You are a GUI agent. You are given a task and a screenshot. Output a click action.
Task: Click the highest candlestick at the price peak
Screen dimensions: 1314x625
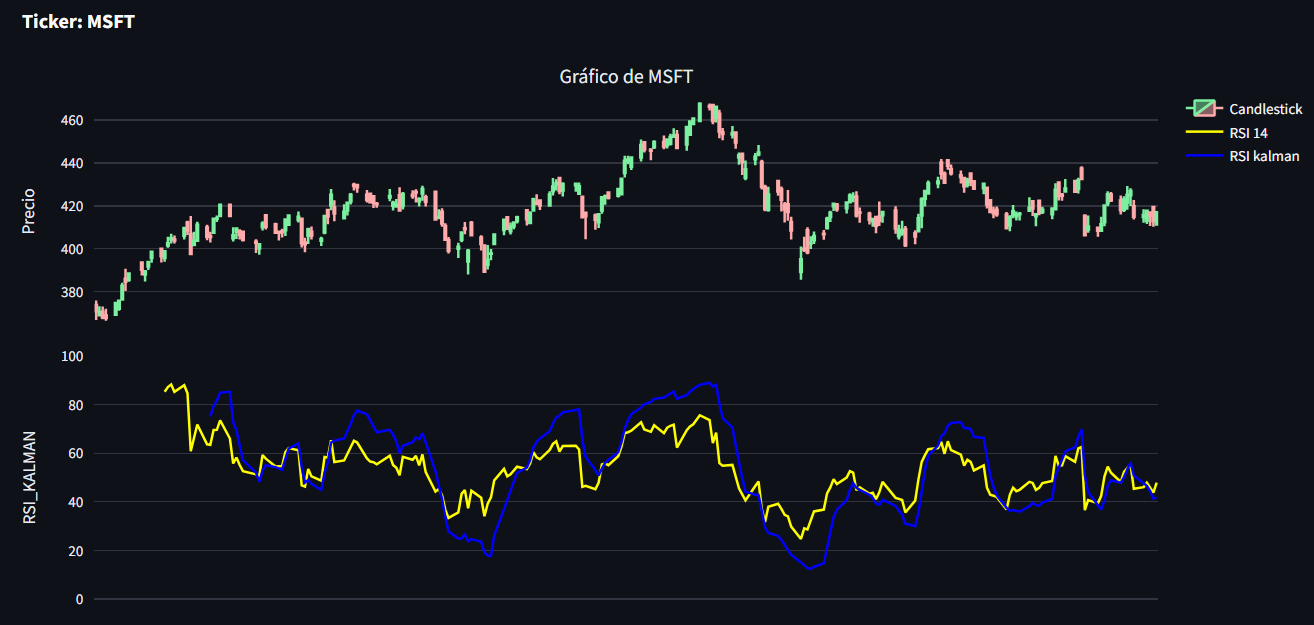point(700,111)
